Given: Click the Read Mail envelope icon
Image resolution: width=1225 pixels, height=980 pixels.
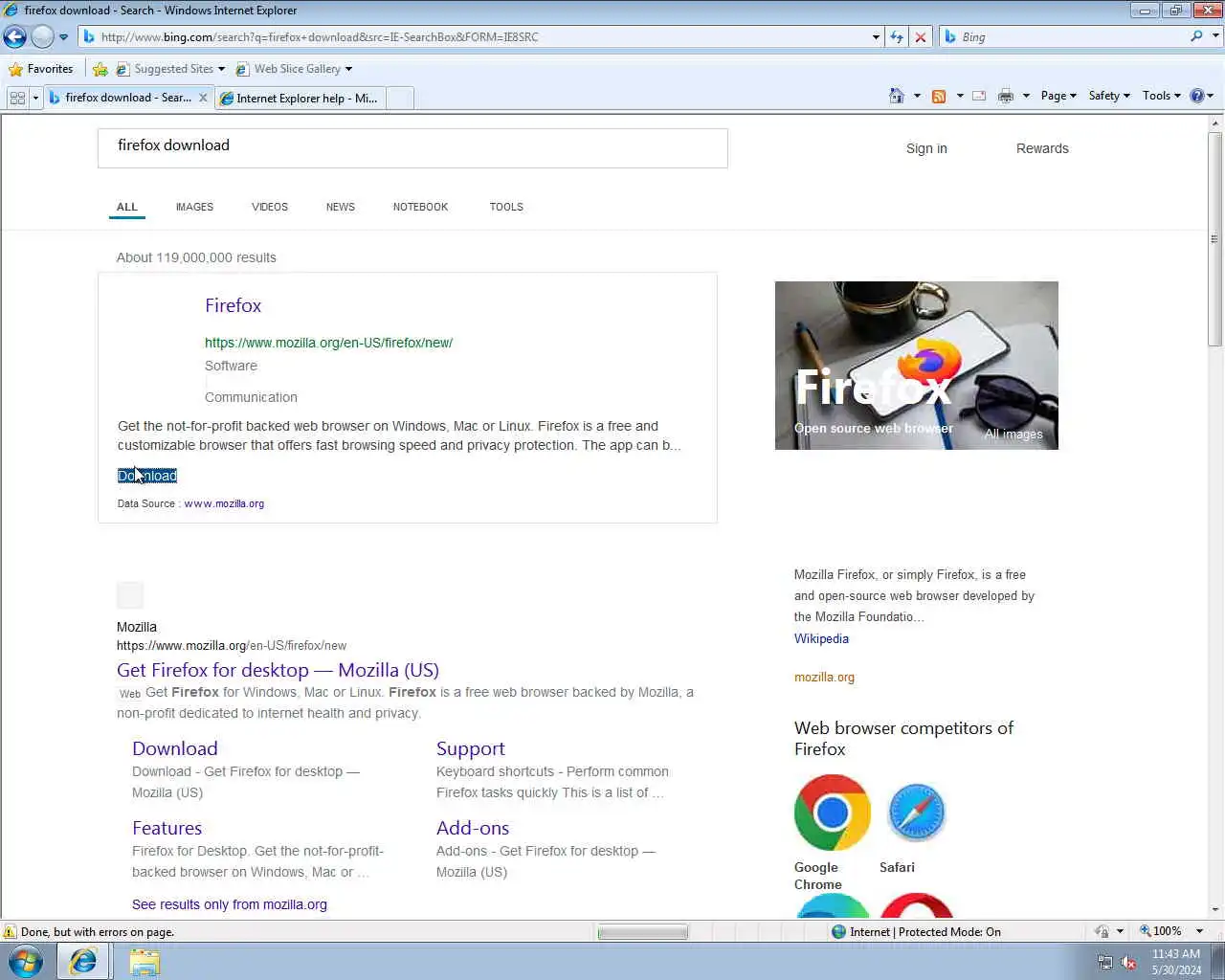Looking at the screenshot, I should tap(979, 96).
